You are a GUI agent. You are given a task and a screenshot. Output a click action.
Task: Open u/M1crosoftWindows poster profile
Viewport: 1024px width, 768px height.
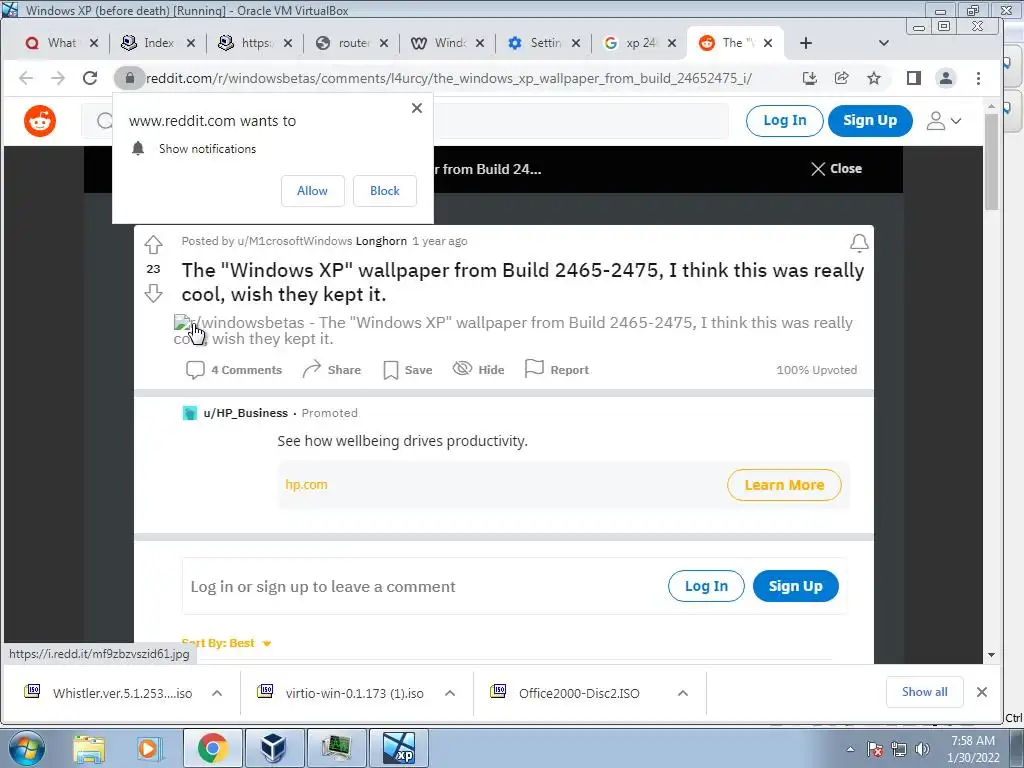coord(295,241)
